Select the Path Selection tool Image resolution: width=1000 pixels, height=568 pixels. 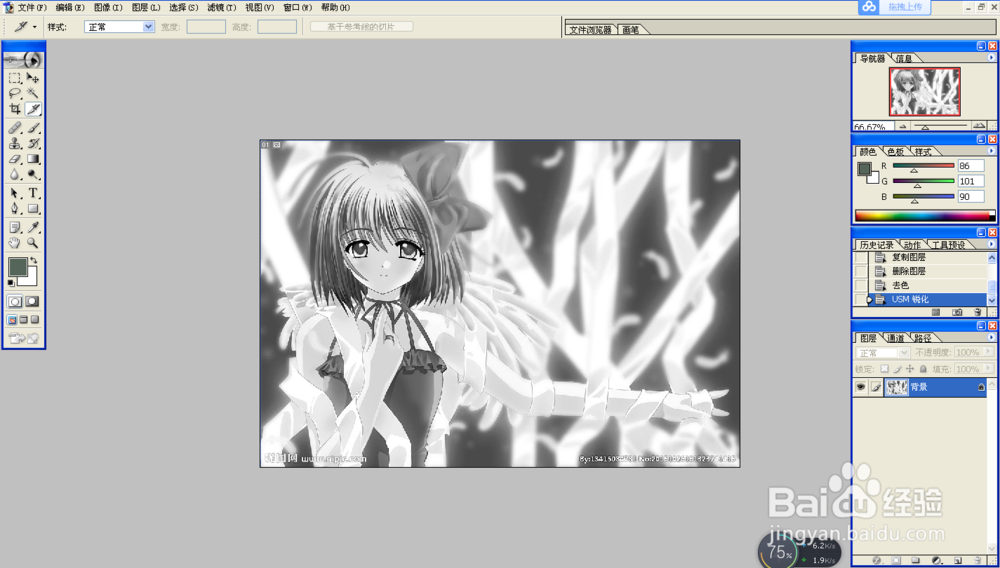point(15,193)
